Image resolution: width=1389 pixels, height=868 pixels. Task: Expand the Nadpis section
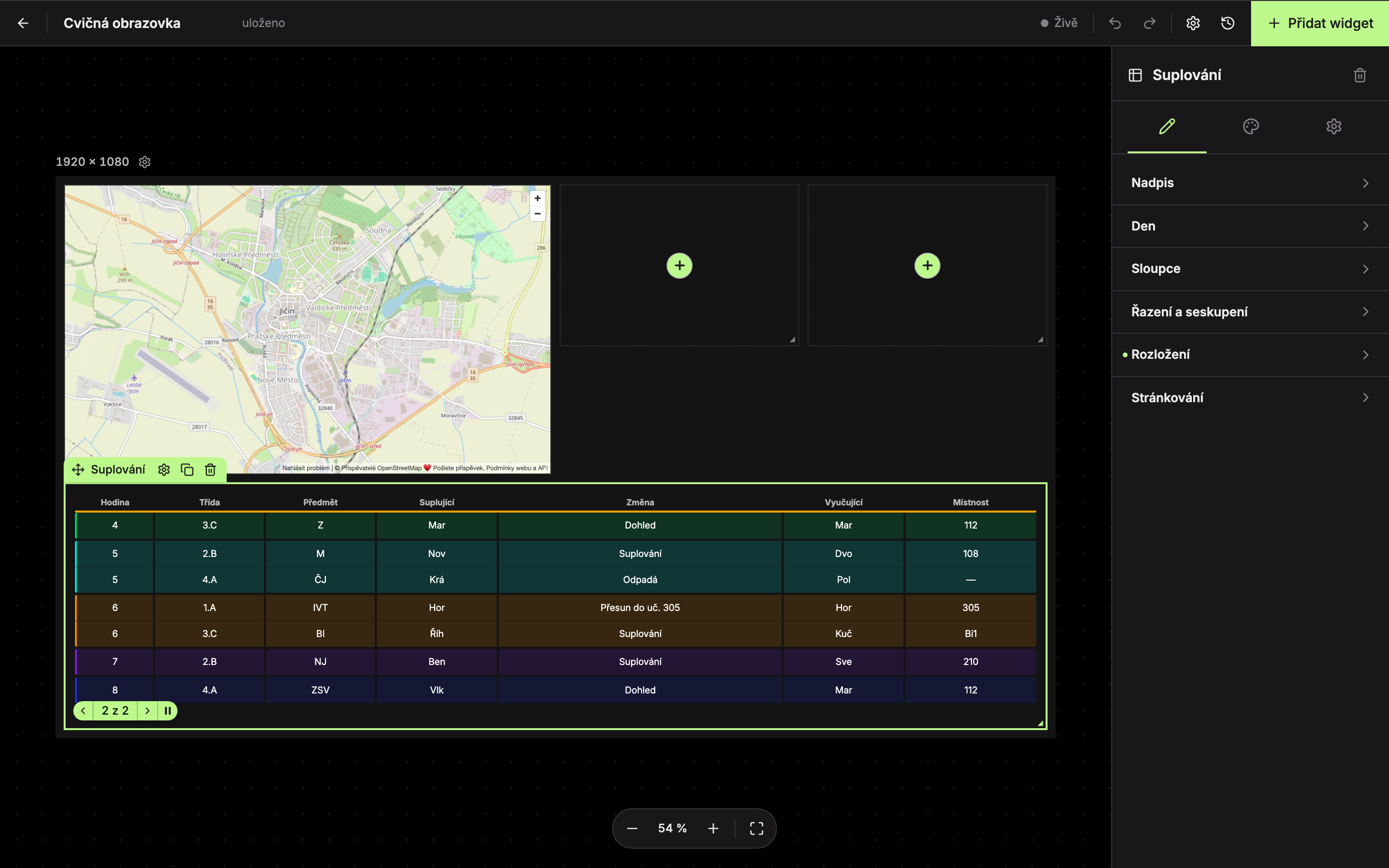[1250, 183]
